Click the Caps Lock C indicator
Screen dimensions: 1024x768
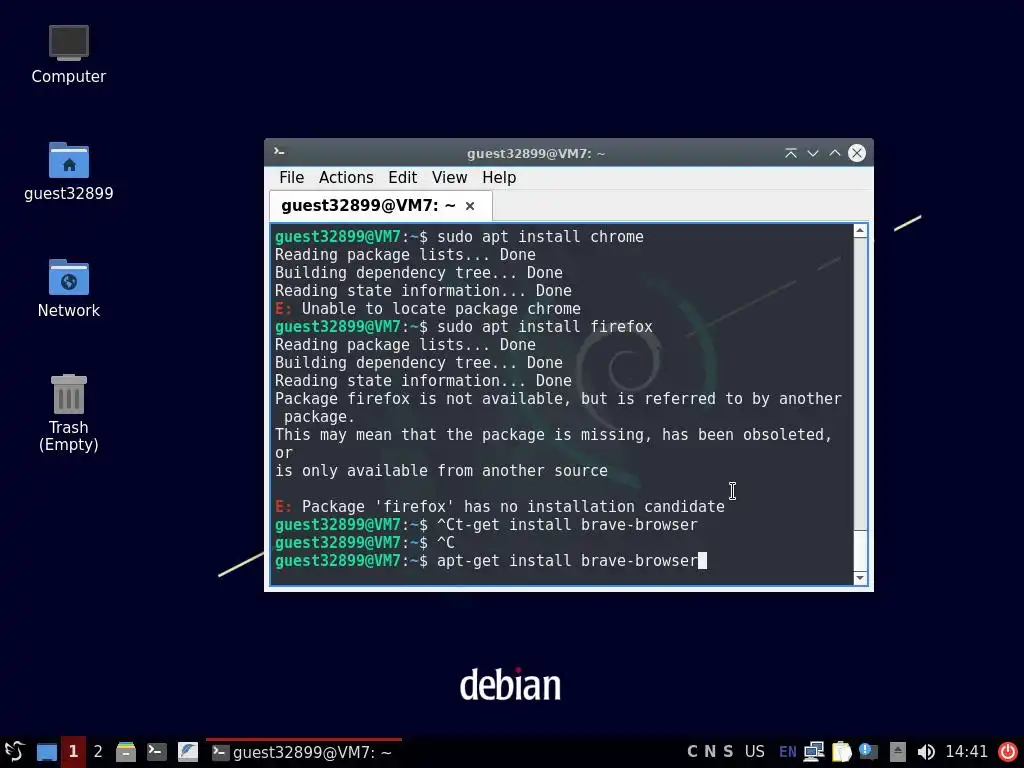click(692, 752)
